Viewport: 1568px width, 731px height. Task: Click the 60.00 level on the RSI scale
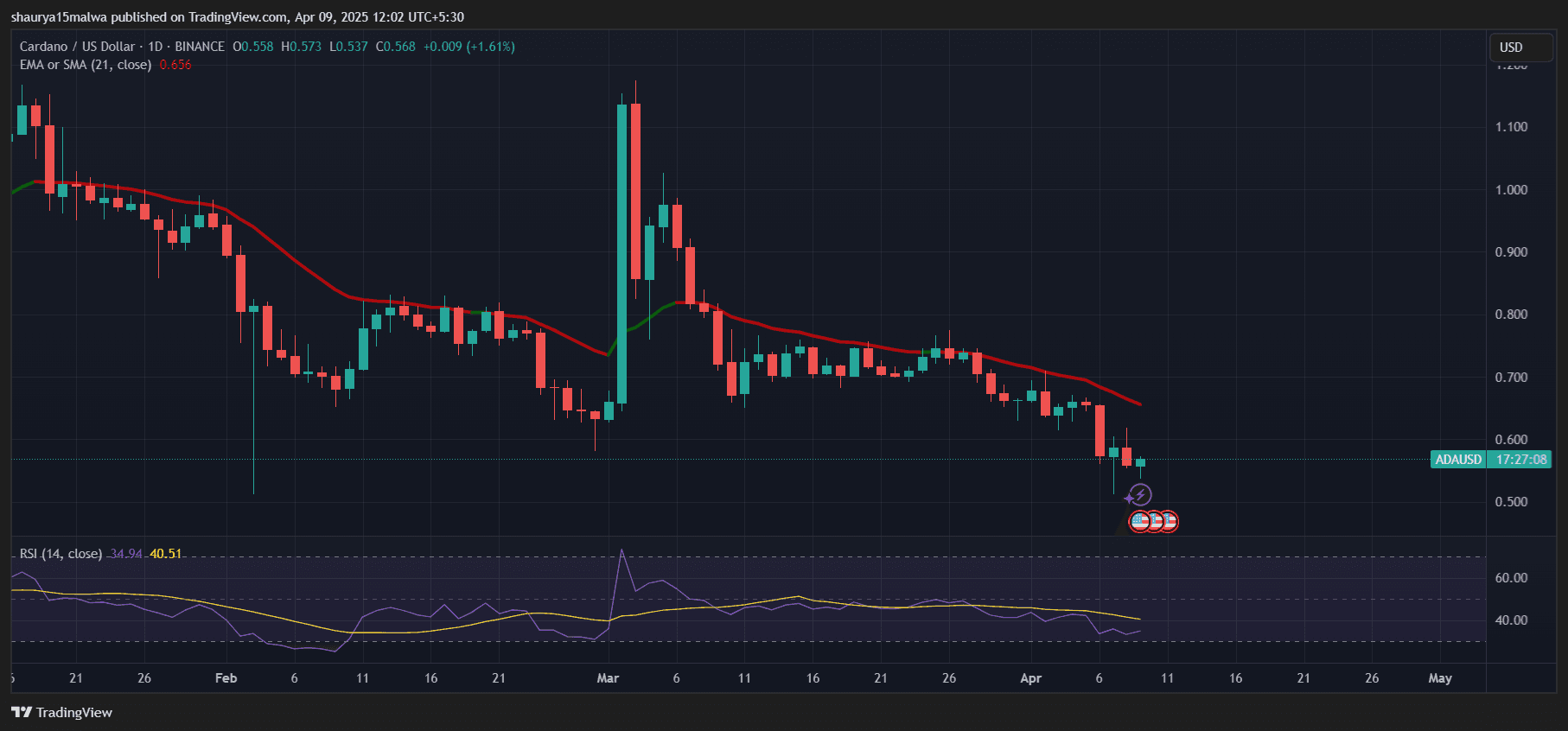tap(1511, 578)
